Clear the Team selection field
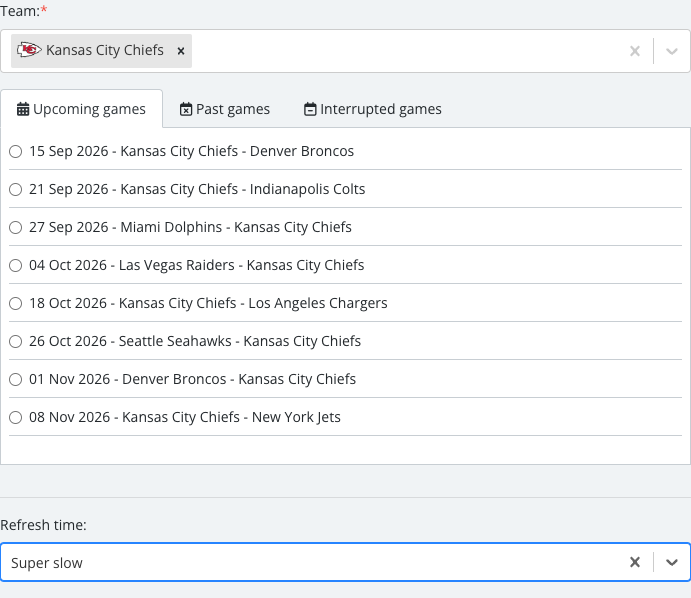The image size is (691, 598). [635, 51]
